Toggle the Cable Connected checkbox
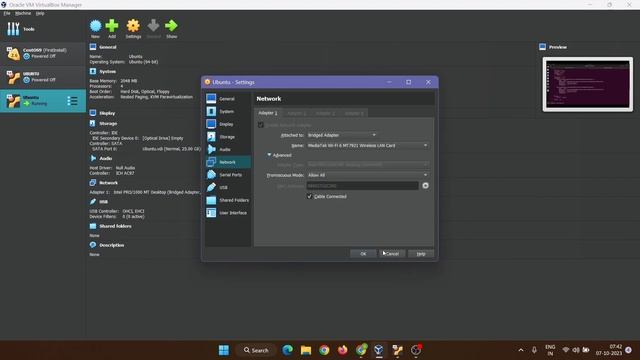Image resolution: width=640 pixels, height=360 pixels. pos(309,196)
